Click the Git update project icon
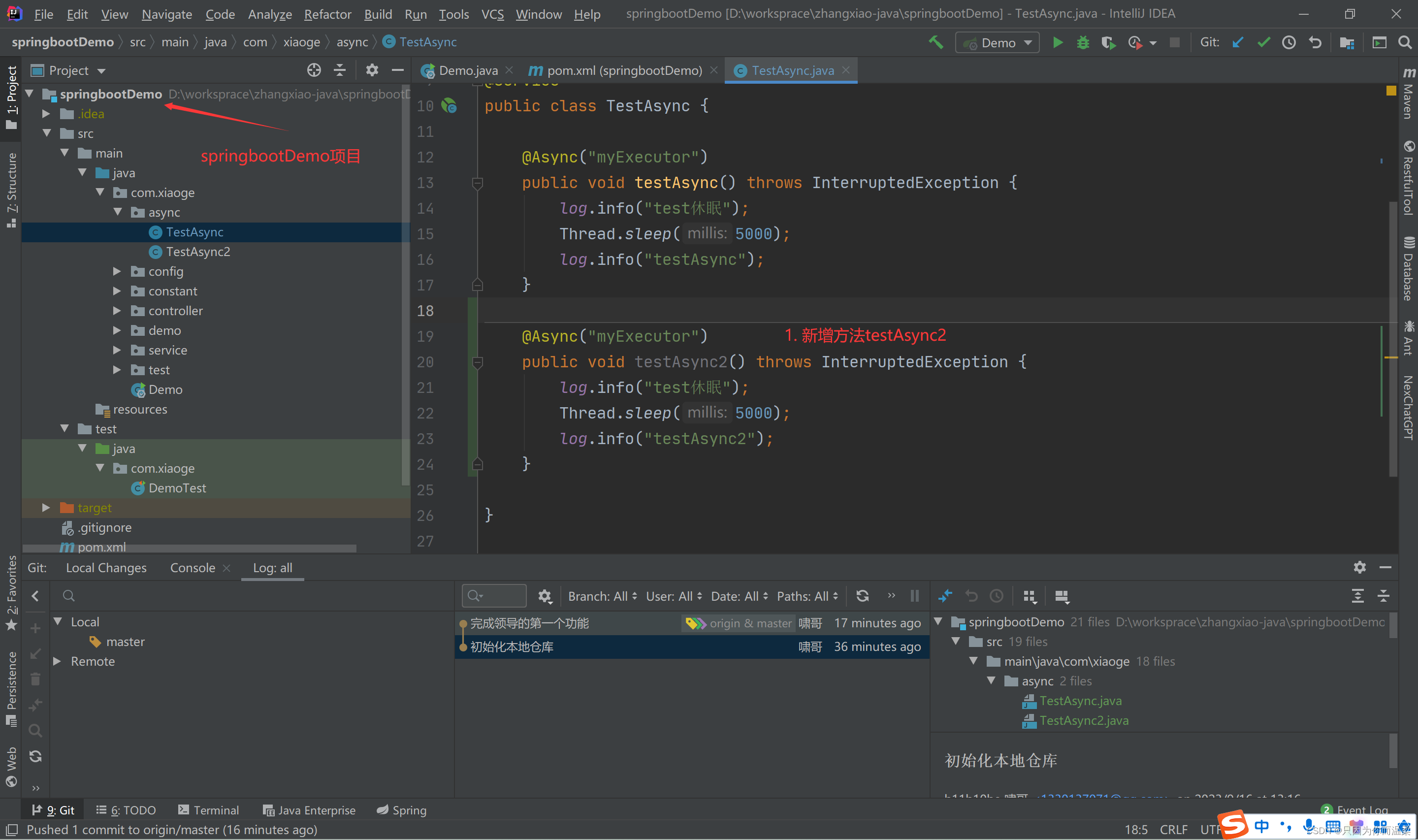This screenshot has width=1418, height=840. click(x=1239, y=42)
